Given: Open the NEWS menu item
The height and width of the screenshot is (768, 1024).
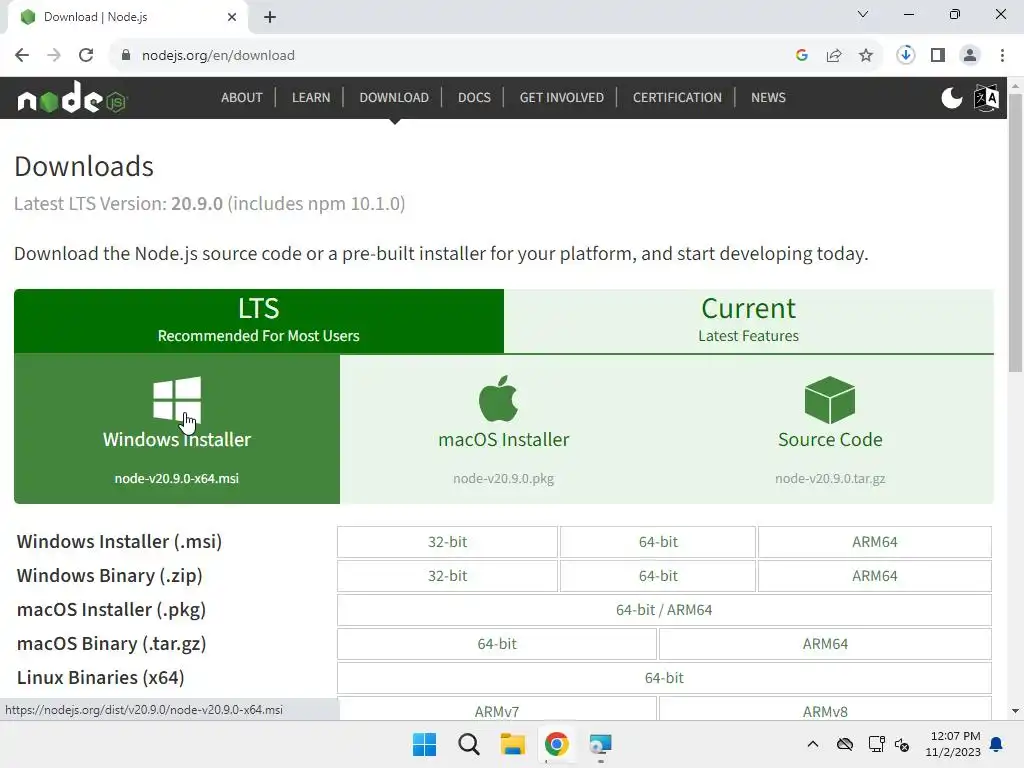Looking at the screenshot, I should 768,98.
